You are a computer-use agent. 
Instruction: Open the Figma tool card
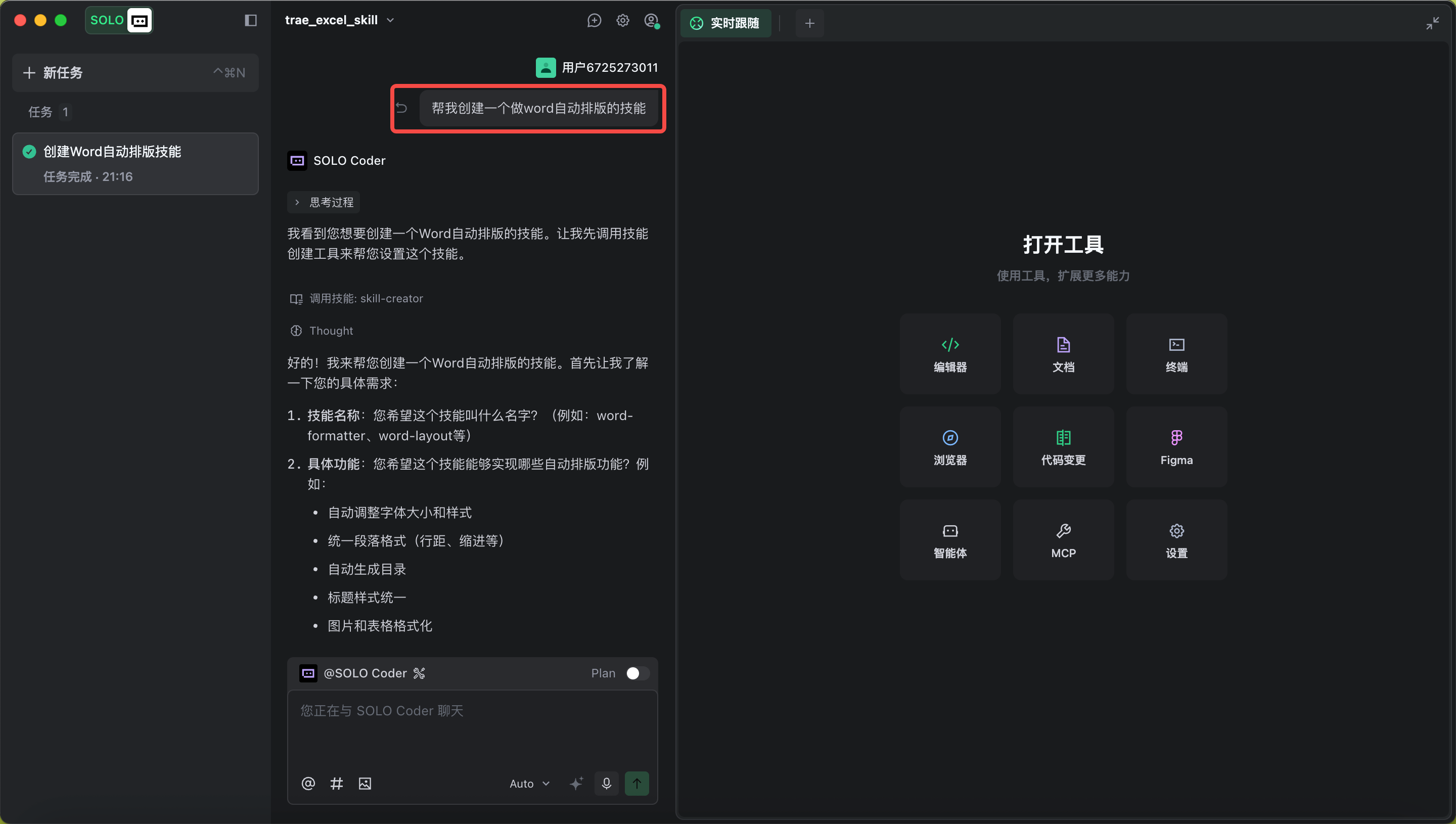pyautogui.click(x=1176, y=446)
